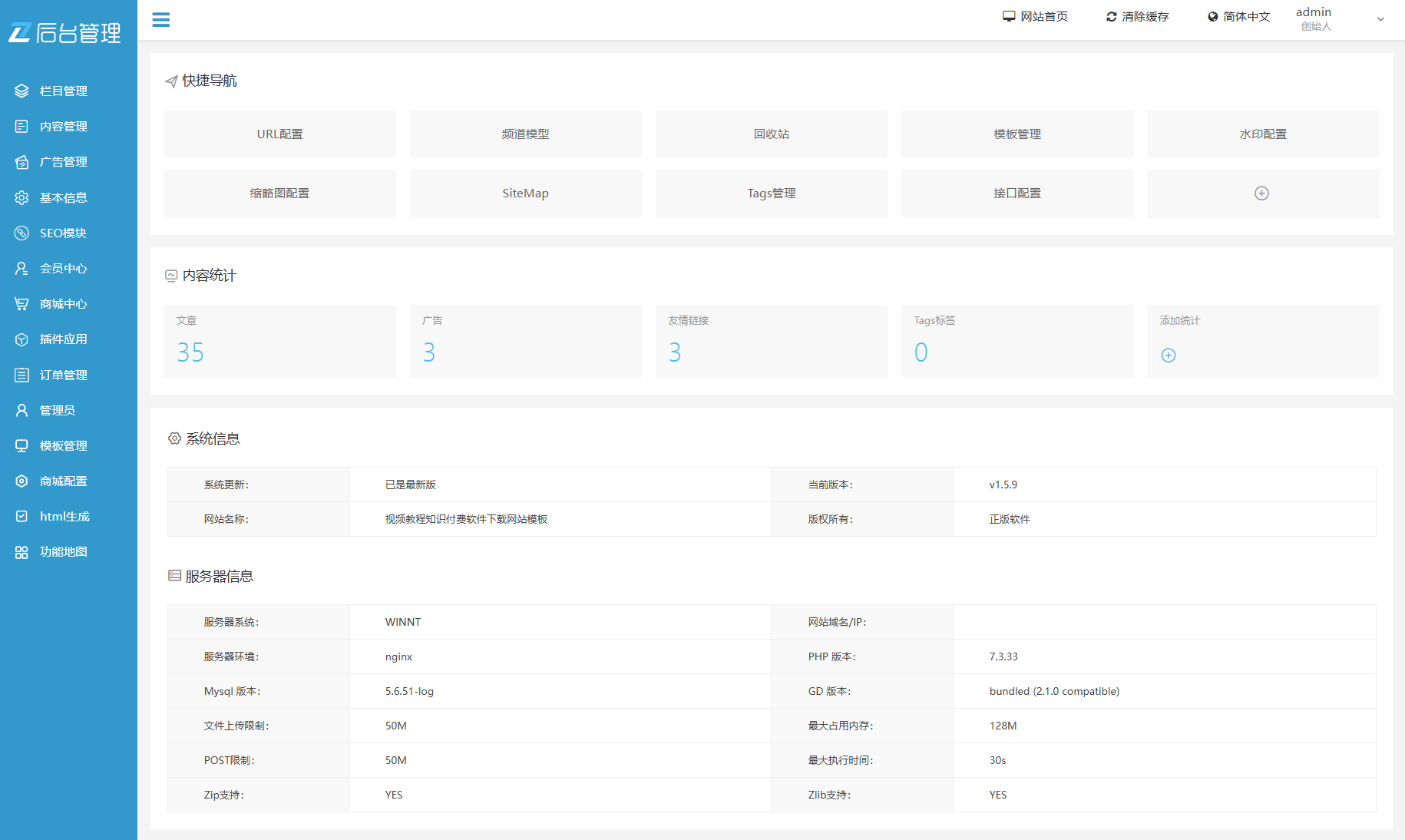This screenshot has height=840, width=1405.
Task: Click the 回收站 shortcut button
Action: (771, 134)
